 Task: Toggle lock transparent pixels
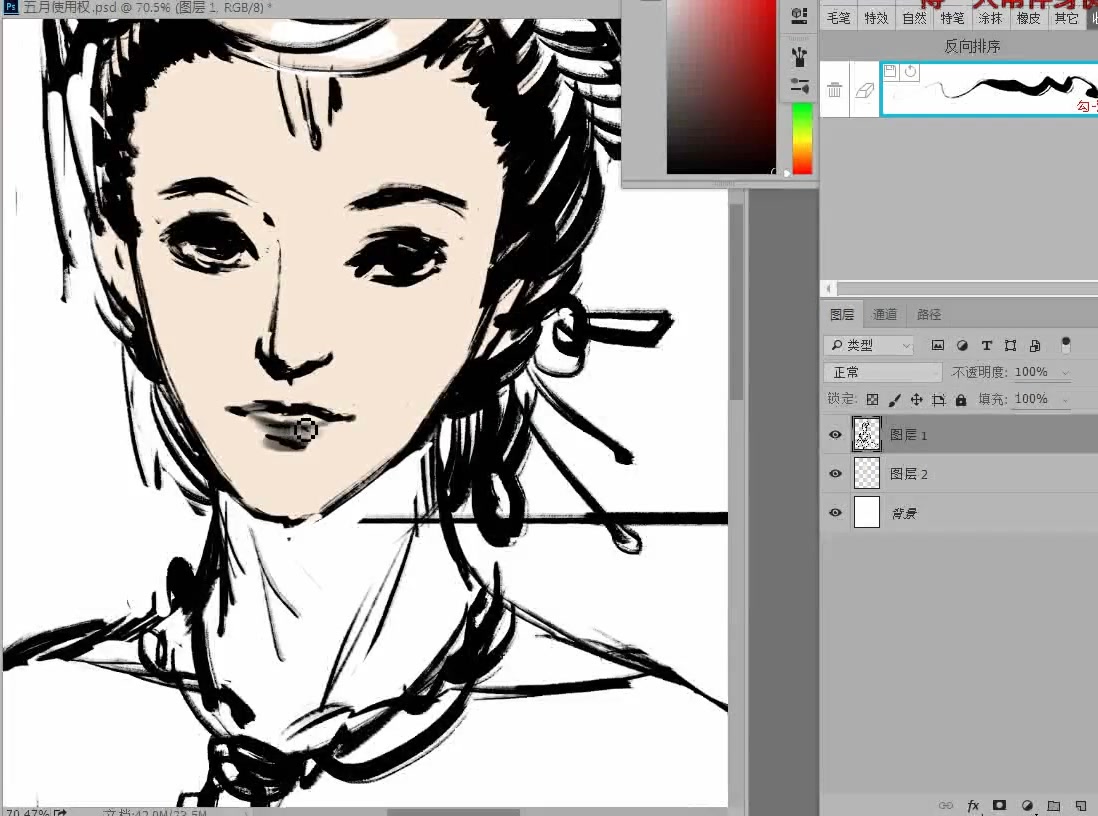pos(872,399)
